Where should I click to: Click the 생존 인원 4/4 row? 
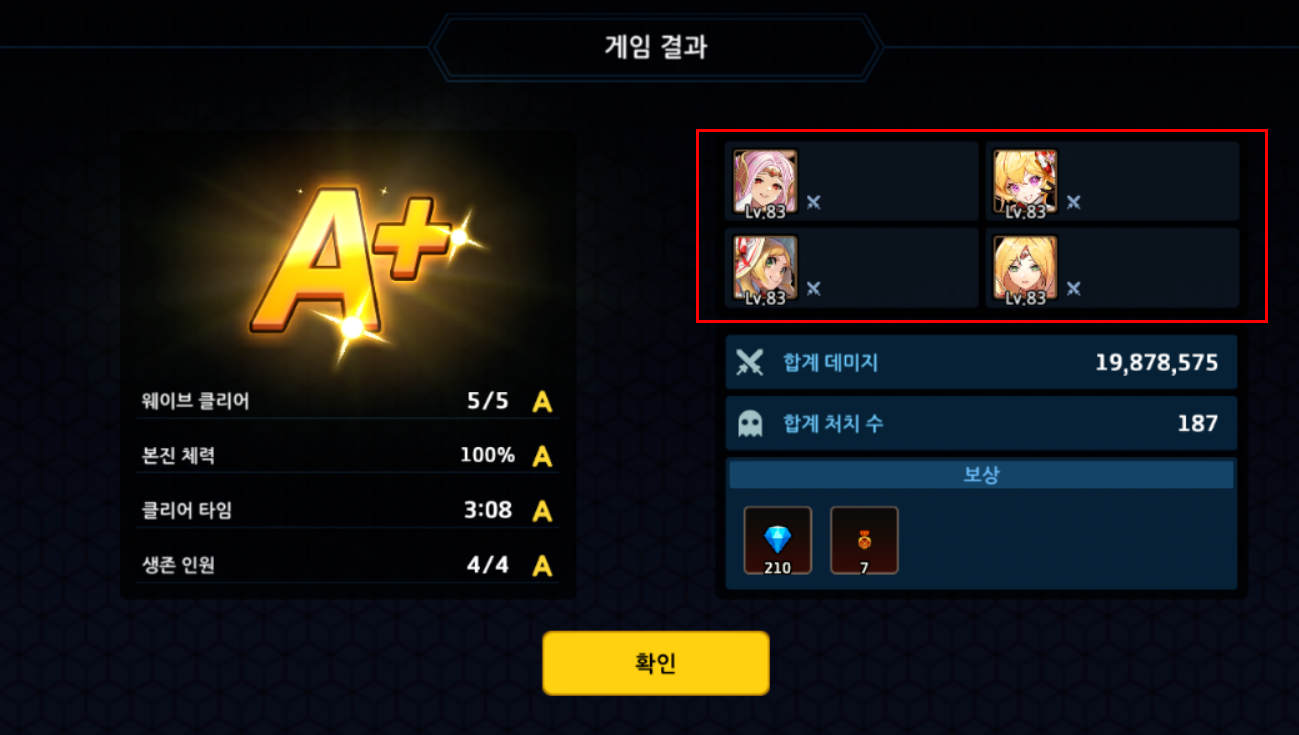pyautogui.click(x=348, y=566)
